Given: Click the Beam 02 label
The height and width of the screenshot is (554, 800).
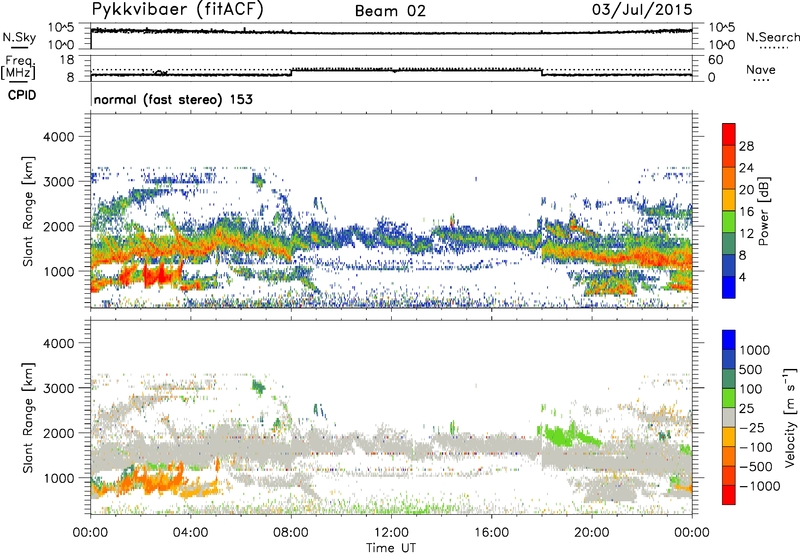Looking at the screenshot, I should (390, 11).
